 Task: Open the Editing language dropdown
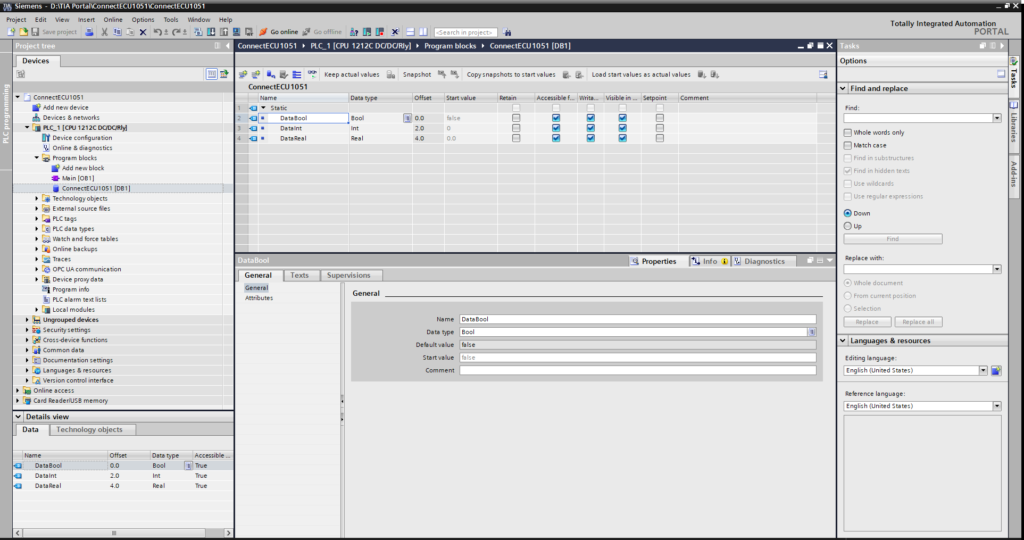[983, 370]
